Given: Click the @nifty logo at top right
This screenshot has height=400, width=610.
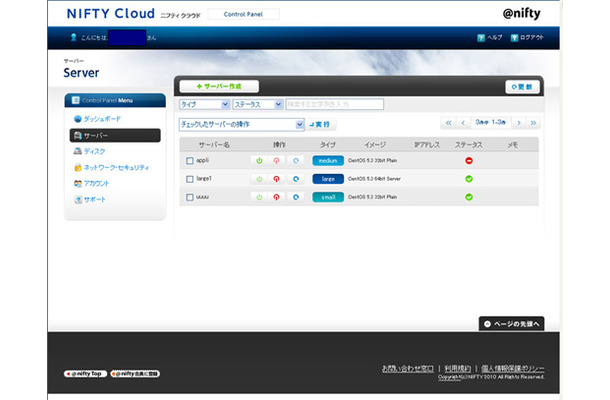Looking at the screenshot, I should (521, 14).
